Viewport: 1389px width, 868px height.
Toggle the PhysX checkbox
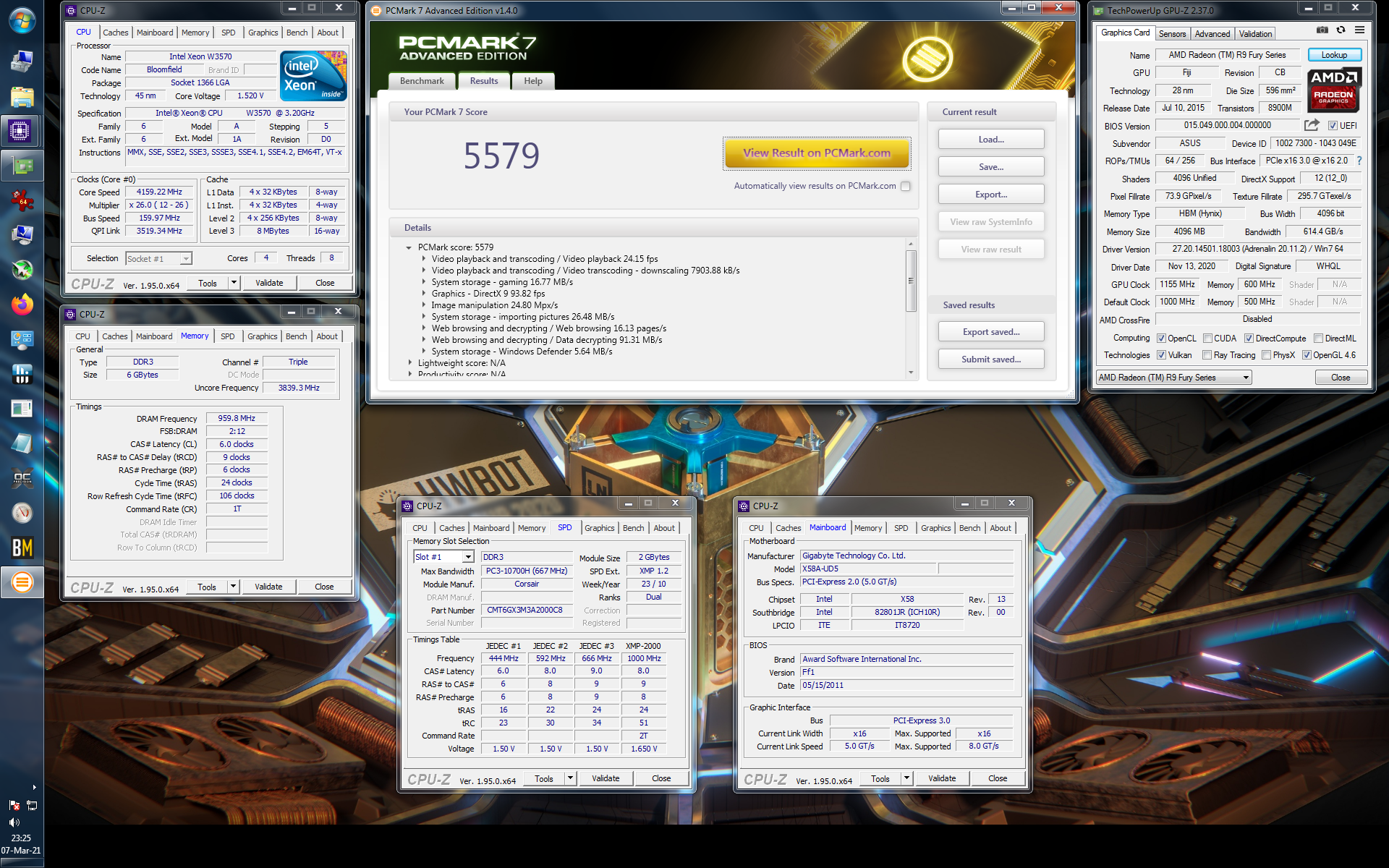(x=1266, y=355)
